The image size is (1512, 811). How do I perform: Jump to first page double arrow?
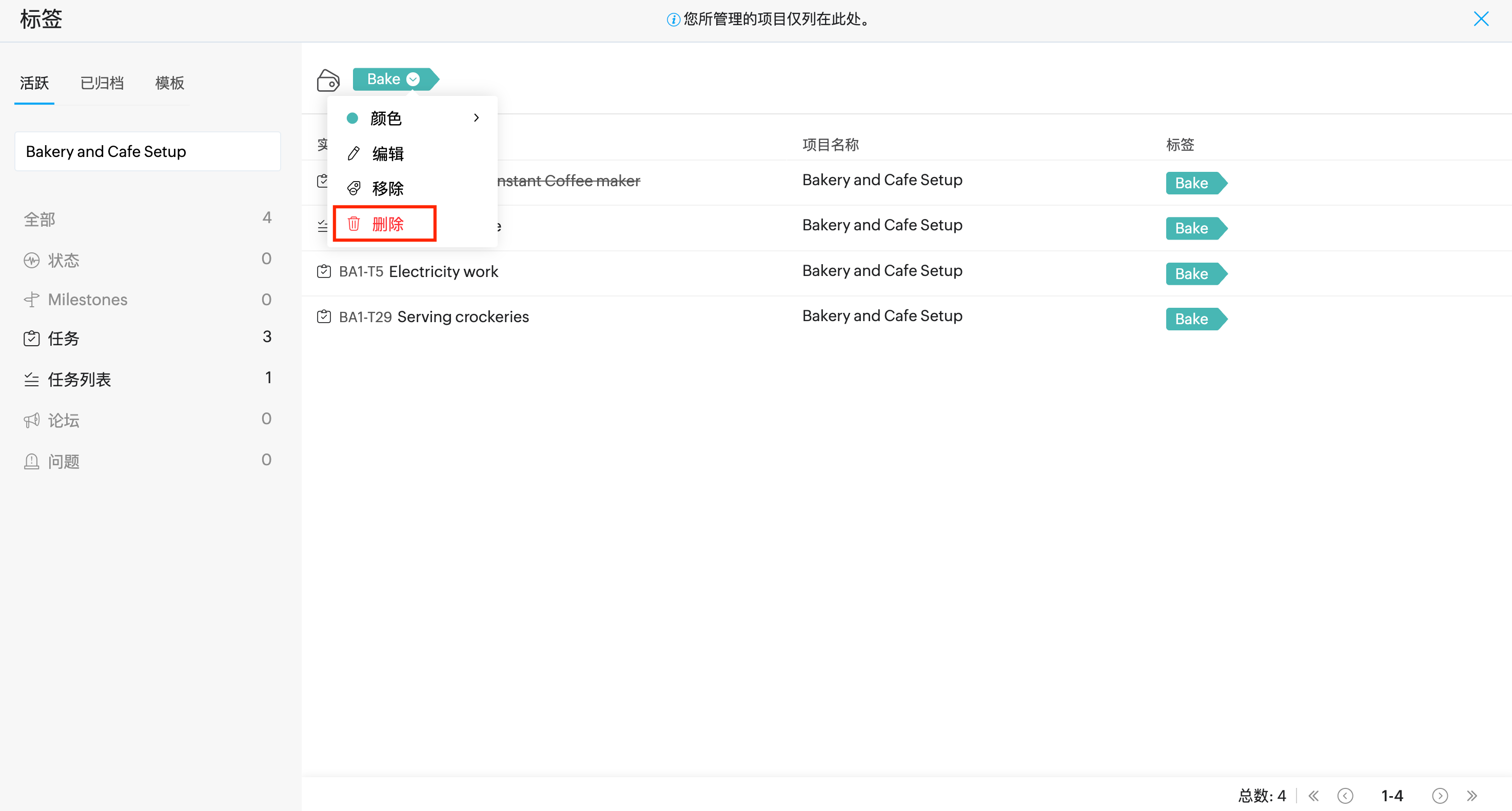pyautogui.click(x=1313, y=796)
